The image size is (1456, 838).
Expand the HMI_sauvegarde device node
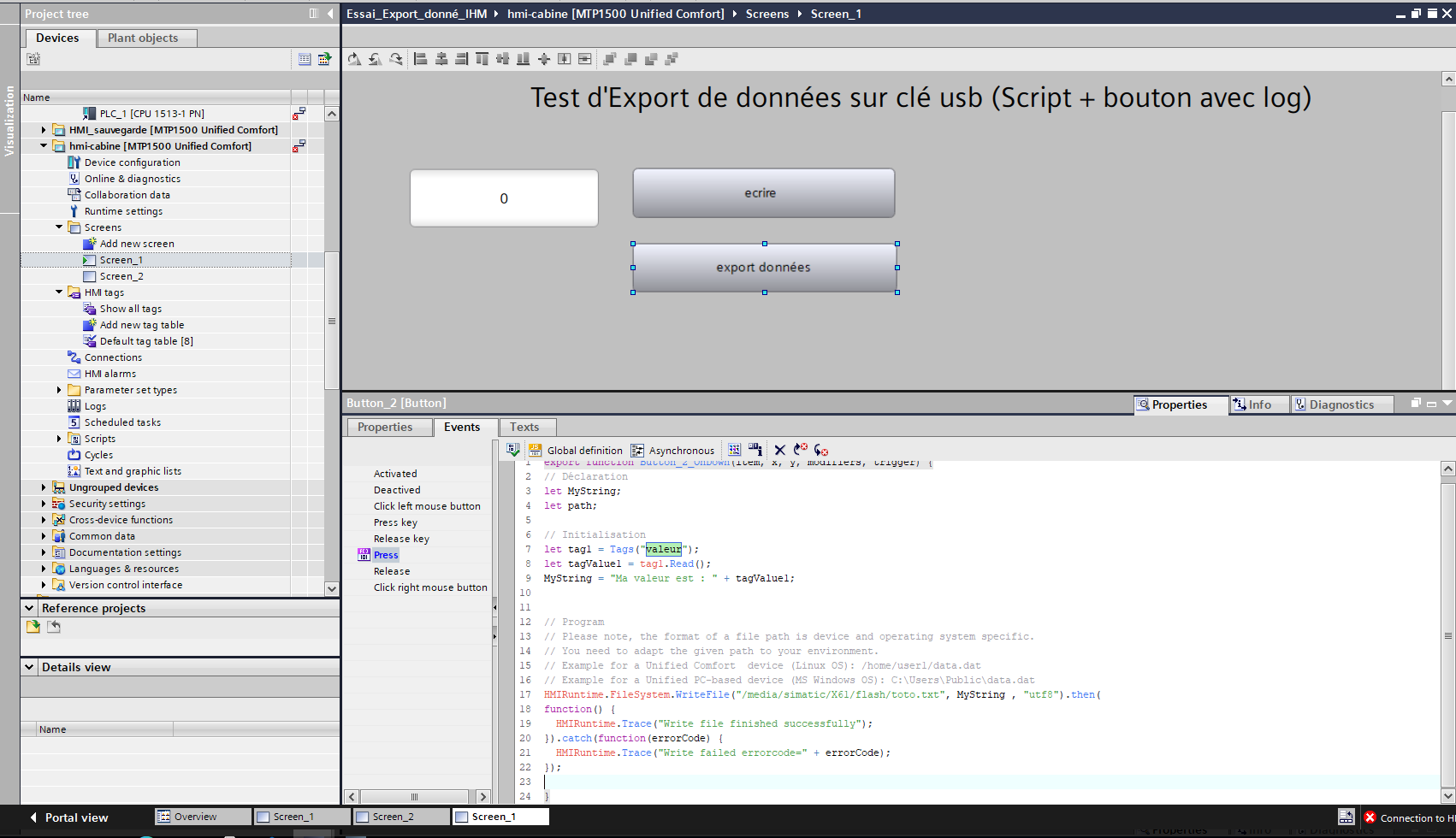(x=44, y=130)
